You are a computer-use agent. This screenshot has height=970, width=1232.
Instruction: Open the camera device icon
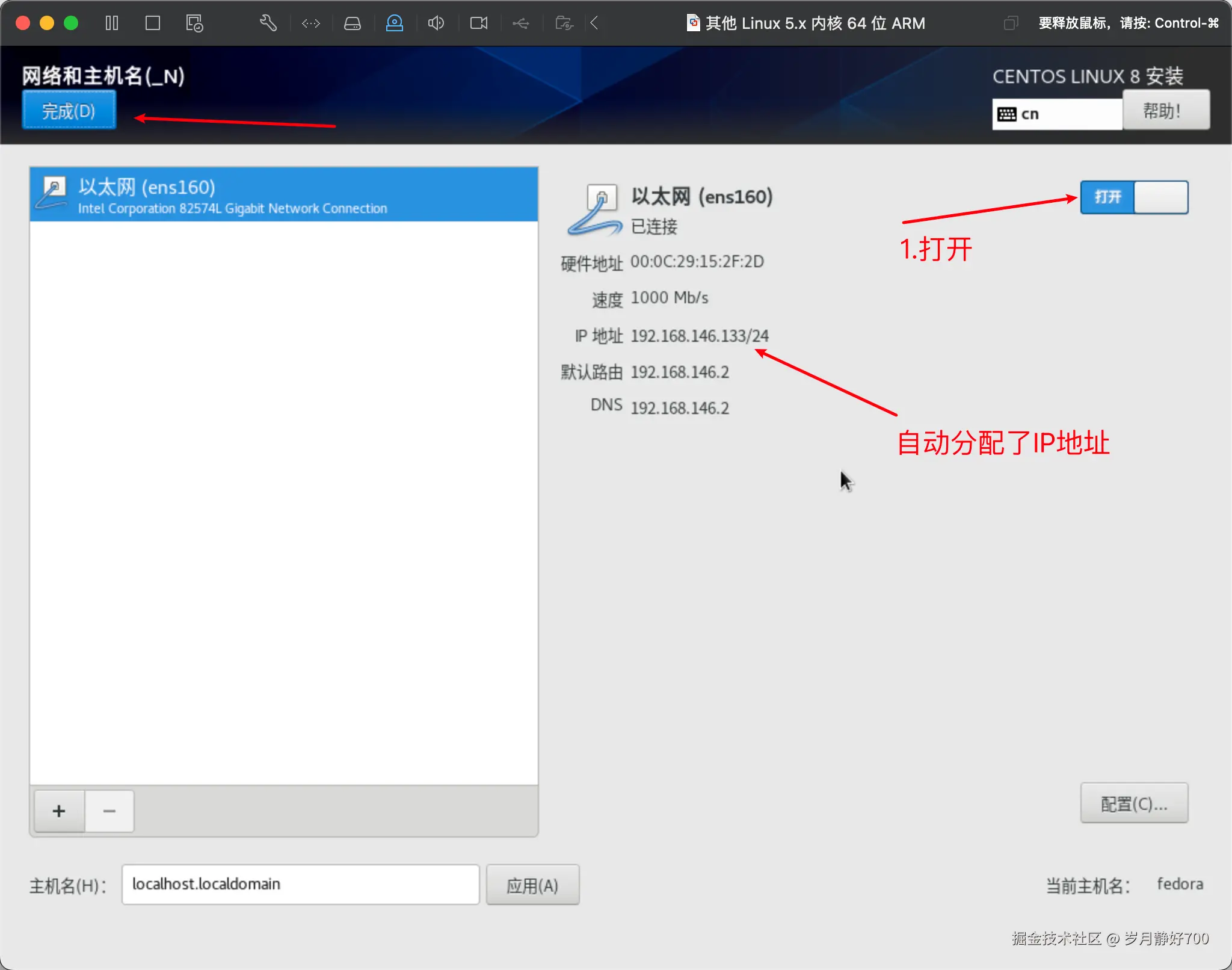478,23
